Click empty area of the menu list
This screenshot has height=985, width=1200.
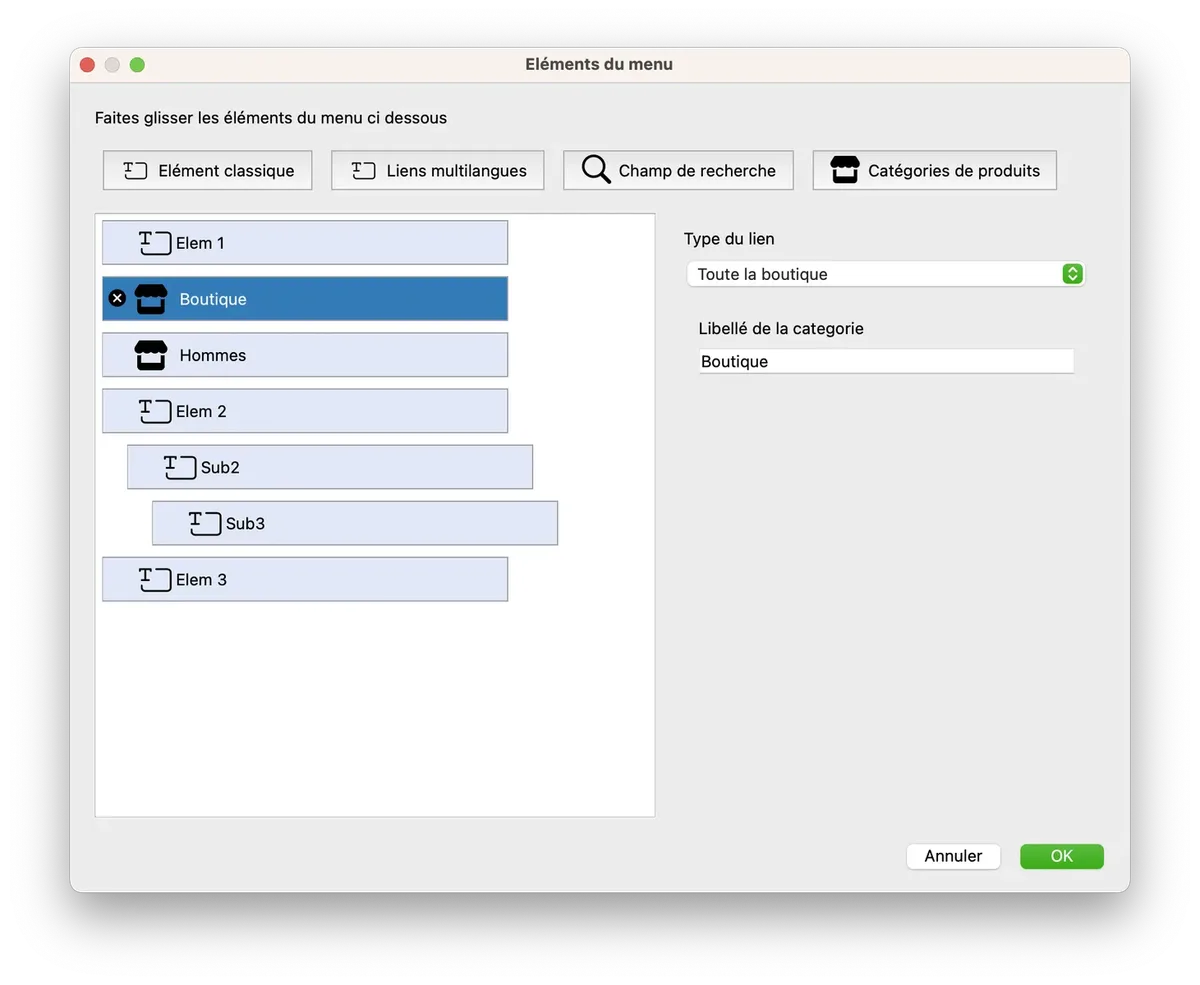(375, 710)
